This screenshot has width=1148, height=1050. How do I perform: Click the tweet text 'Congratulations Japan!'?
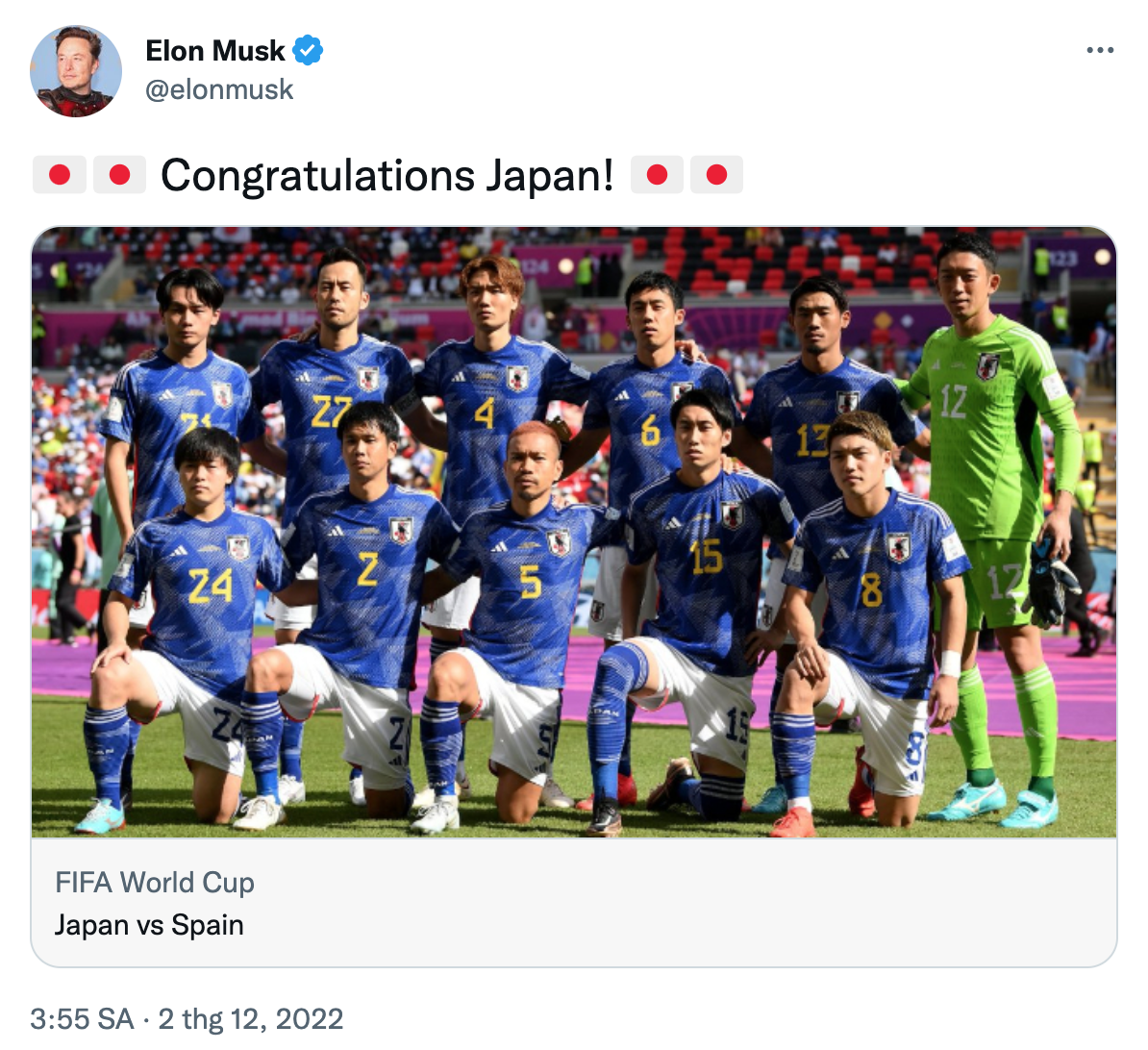[387, 174]
